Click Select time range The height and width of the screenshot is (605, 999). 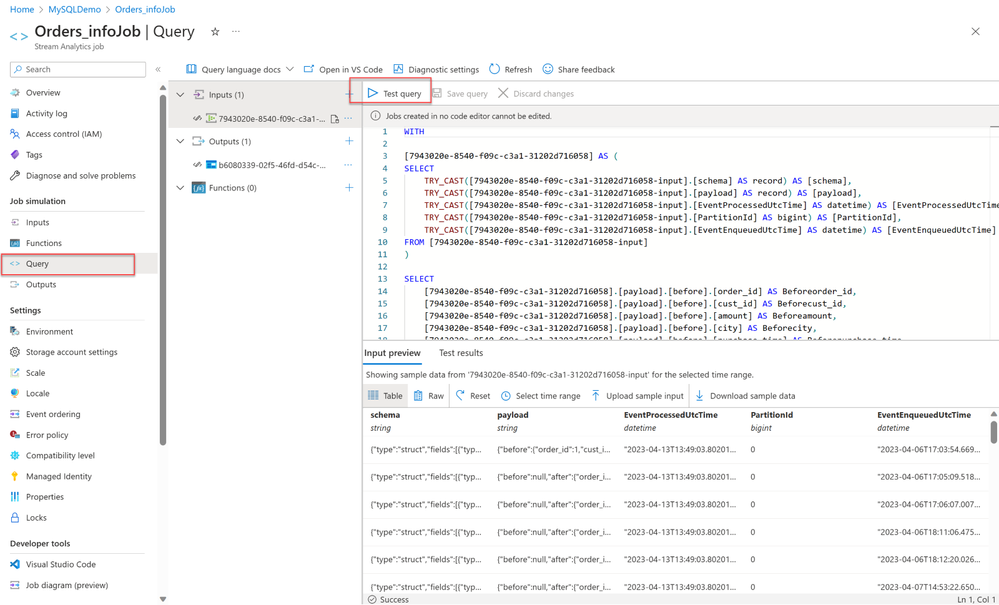540,396
